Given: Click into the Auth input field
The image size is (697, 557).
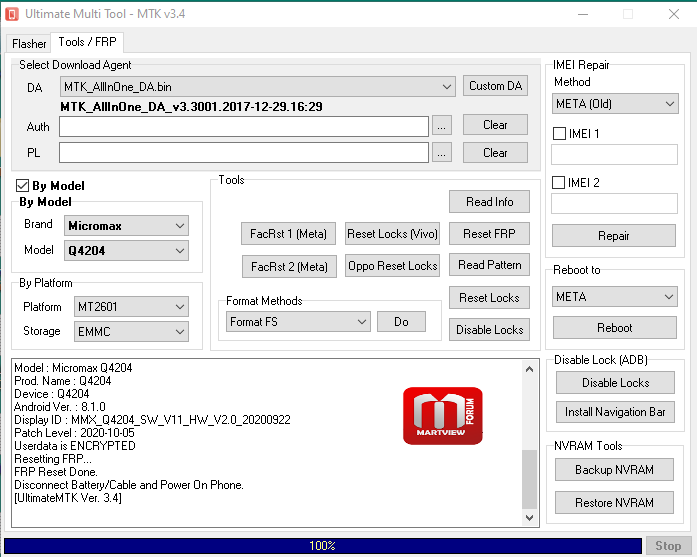Looking at the screenshot, I should coord(244,127).
